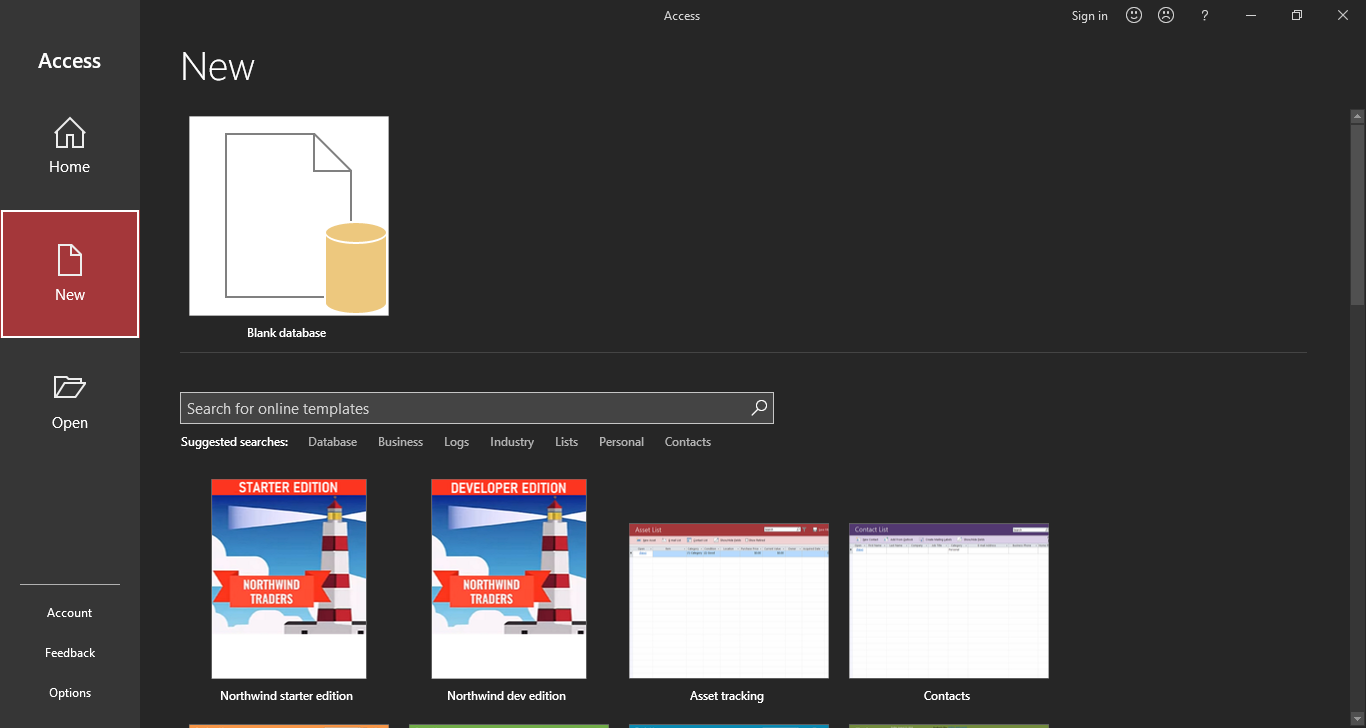The height and width of the screenshot is (728, 1366).
Task: Open Northwind starter edition template
Action: point(288,579)
